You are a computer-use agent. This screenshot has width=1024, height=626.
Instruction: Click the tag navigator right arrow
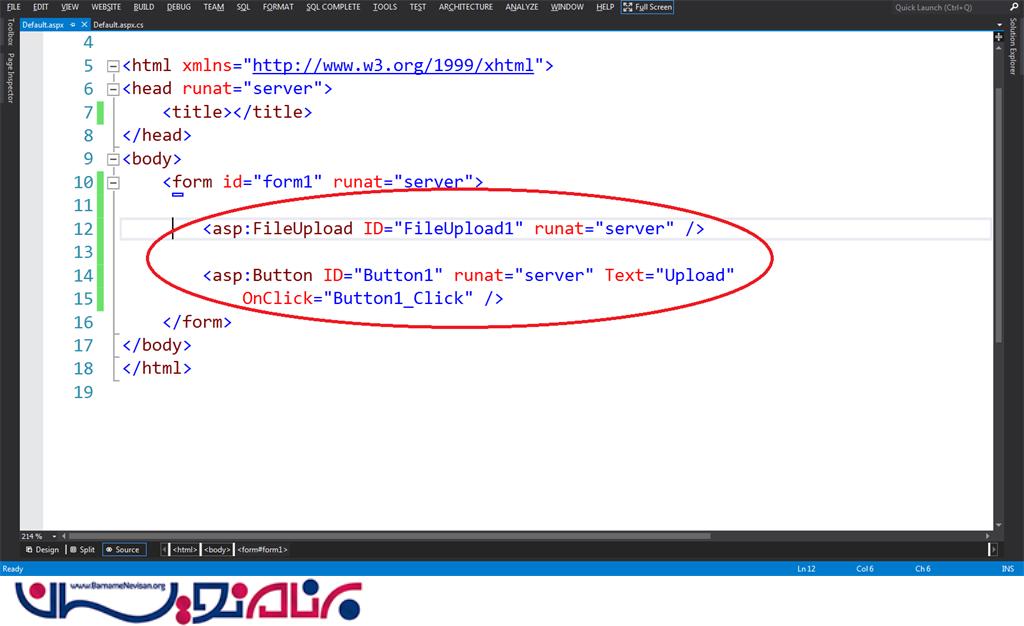click(993, 550)
